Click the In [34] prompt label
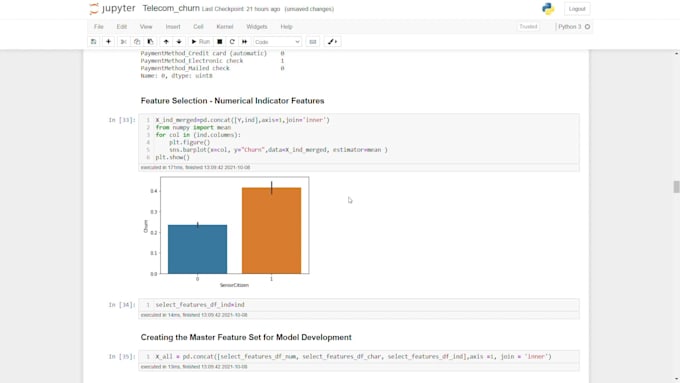 (x=122, y=305)
